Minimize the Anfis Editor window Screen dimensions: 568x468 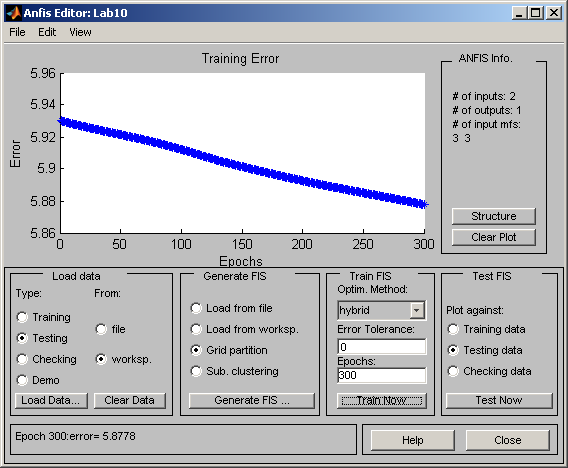coord(519,13)
